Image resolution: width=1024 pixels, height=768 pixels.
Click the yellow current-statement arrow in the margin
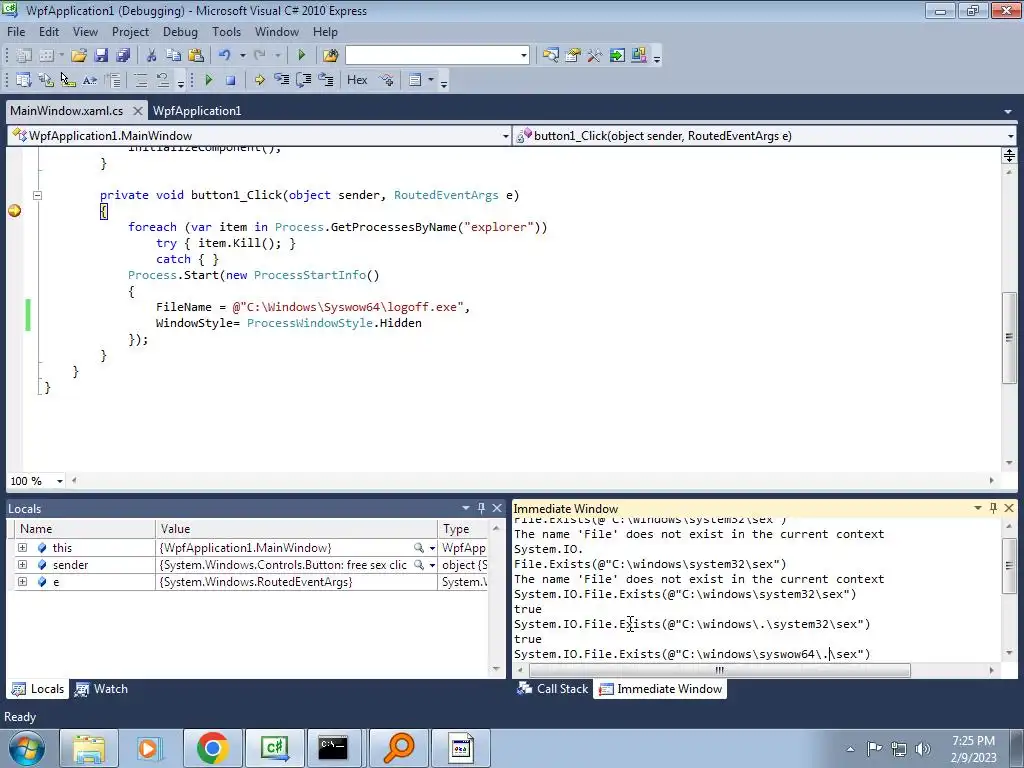(14, 210)
